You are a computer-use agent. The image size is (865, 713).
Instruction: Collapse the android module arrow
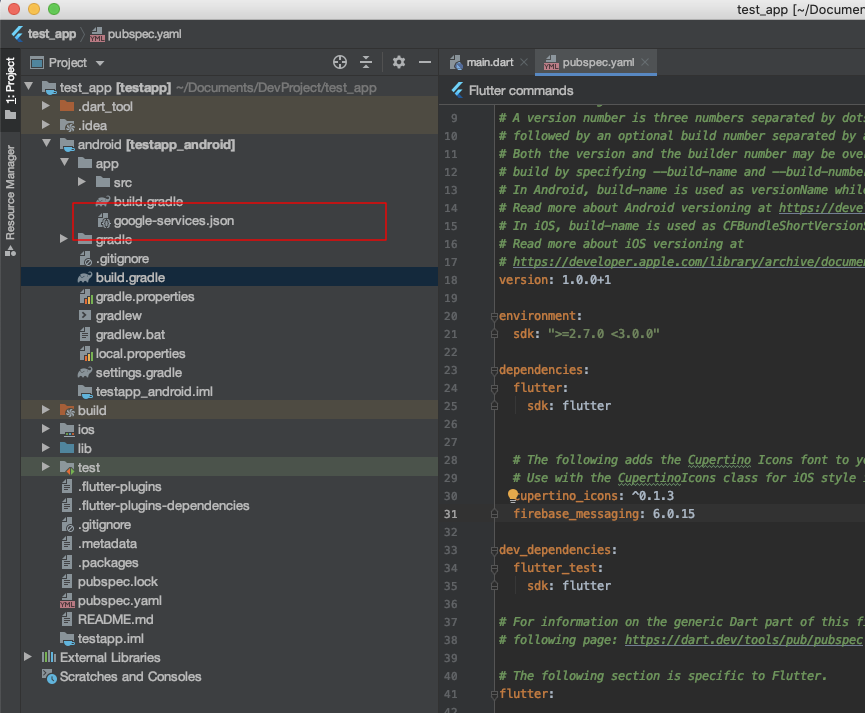tap(46, 143)
